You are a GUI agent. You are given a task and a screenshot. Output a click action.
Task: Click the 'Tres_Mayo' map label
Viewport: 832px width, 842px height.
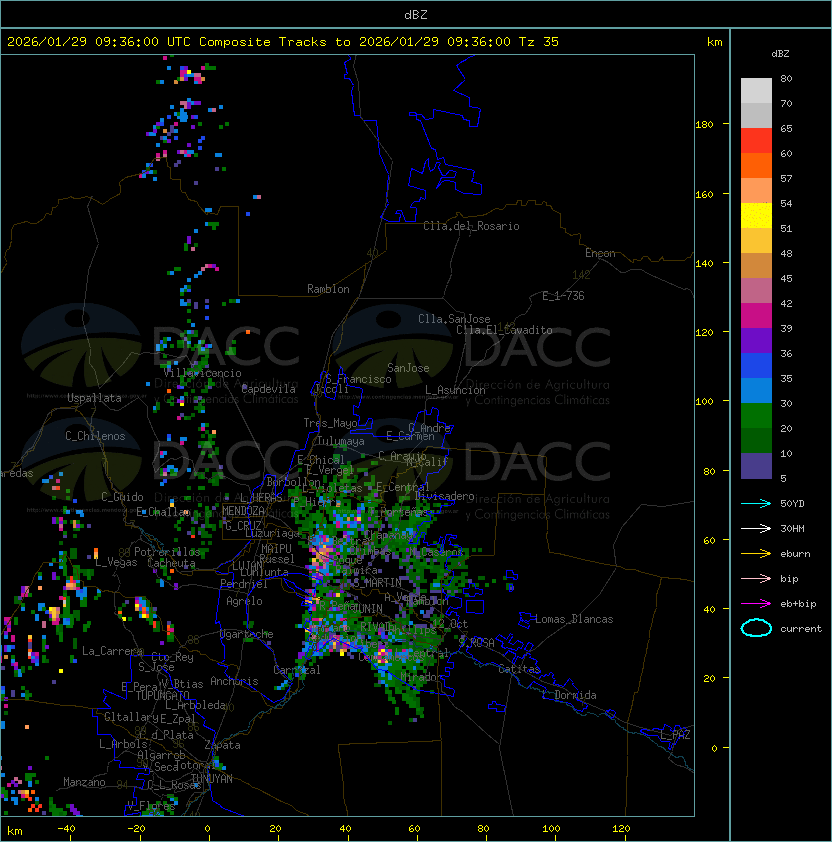(x=330, y=423)
